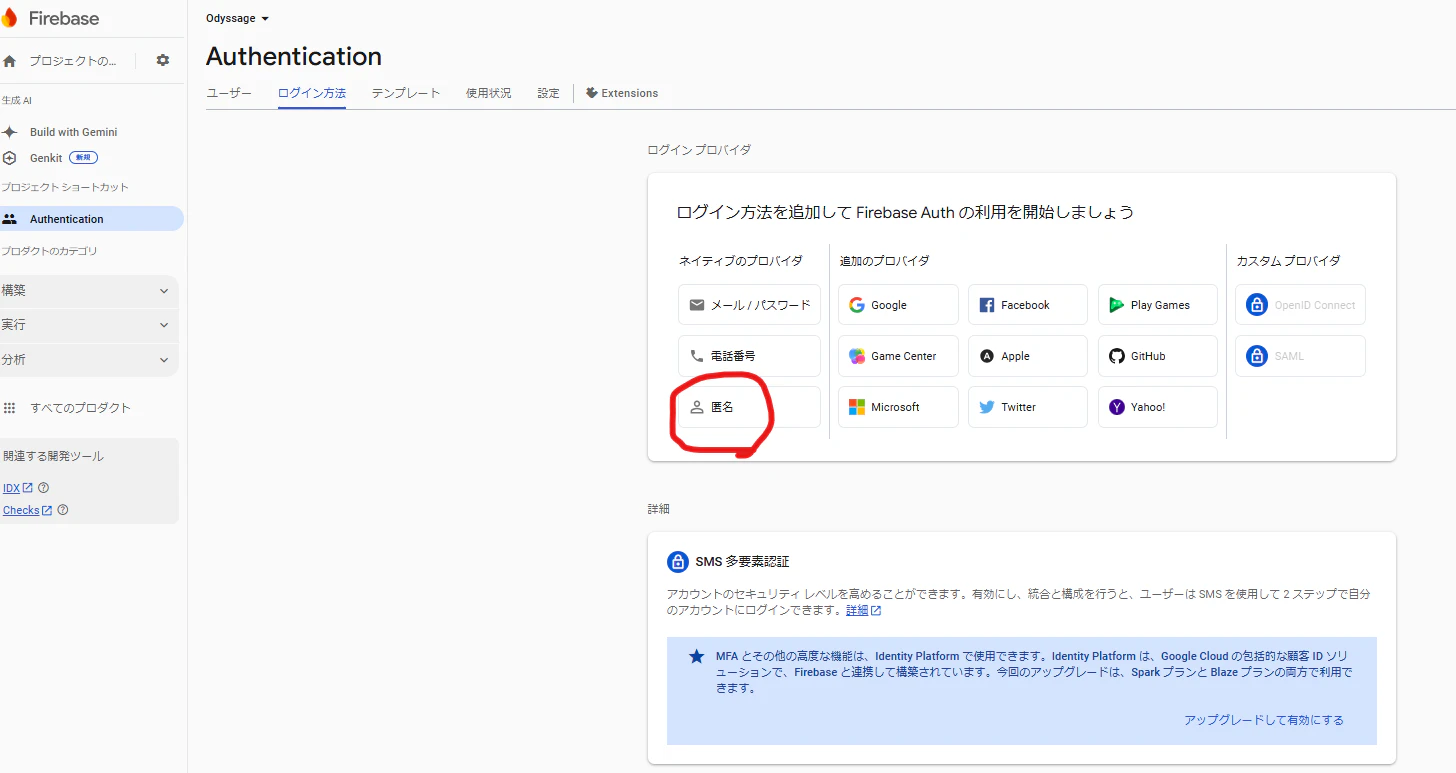
Task: Click the Extensions tab icon
Action: click(x=592, y=93)
